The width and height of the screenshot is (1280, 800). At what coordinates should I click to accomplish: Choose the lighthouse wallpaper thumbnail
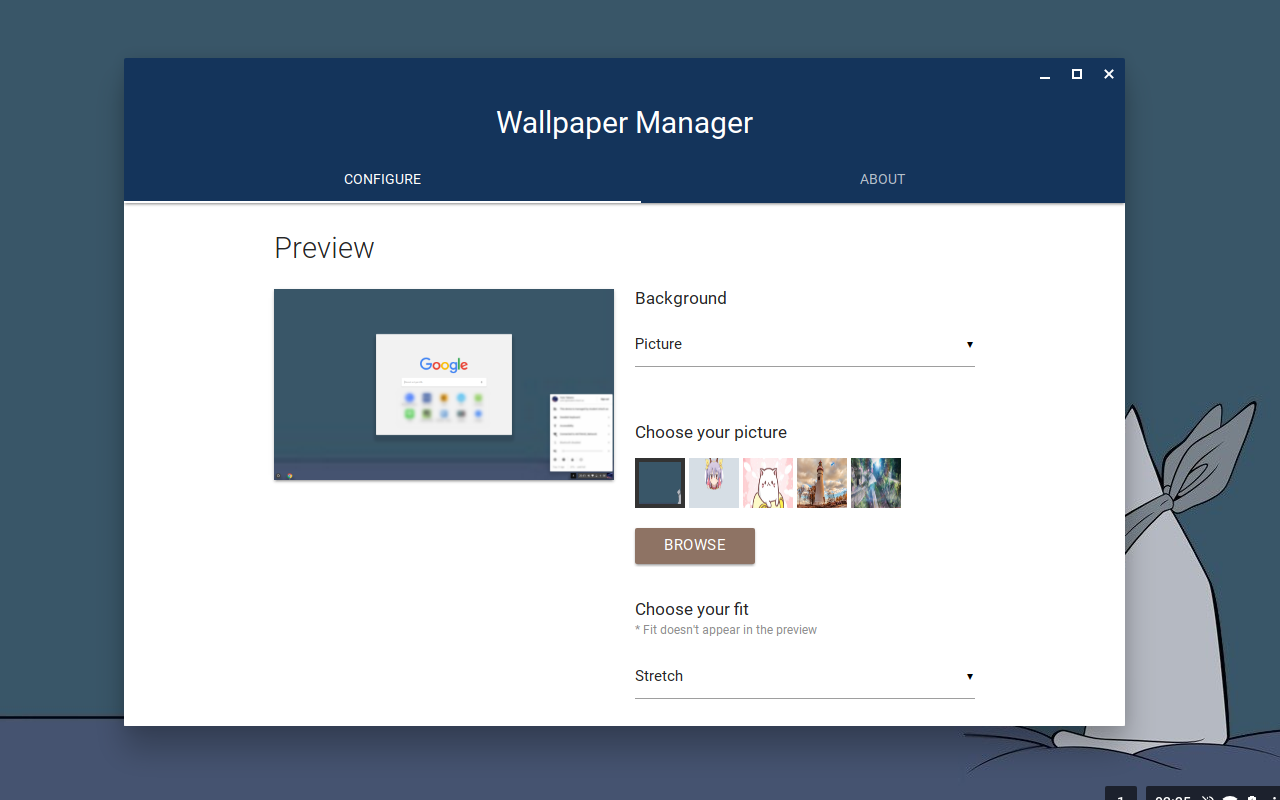[822, 483]
